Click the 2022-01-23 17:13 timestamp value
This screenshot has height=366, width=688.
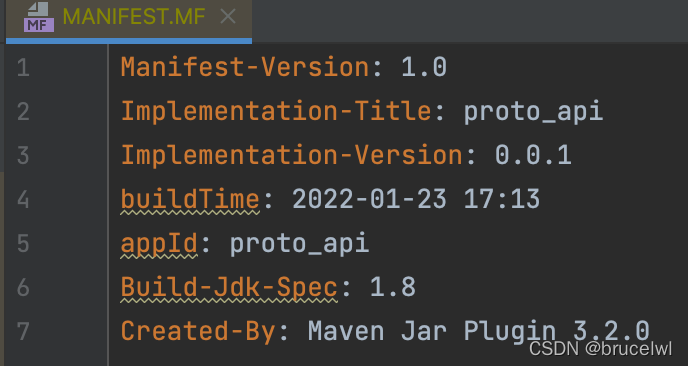coord(416,200)
